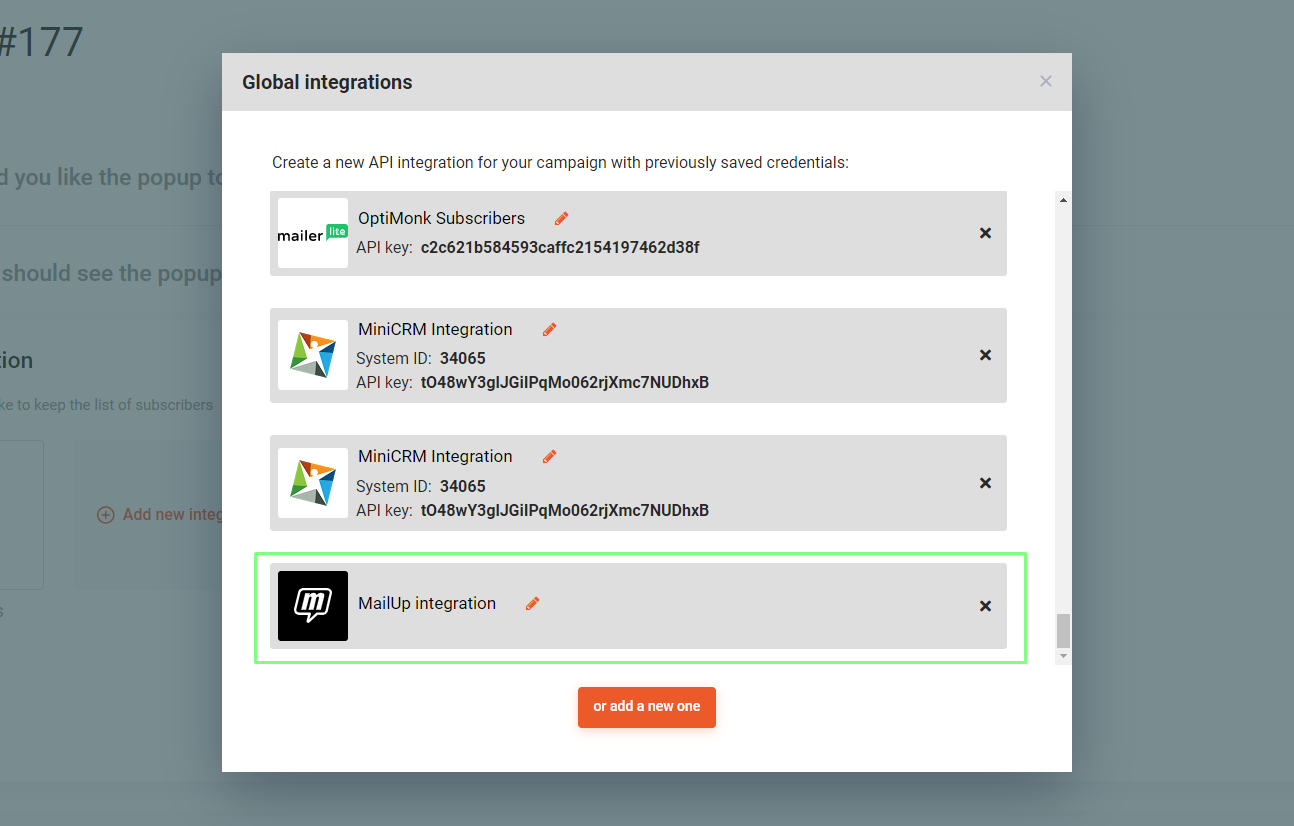
Task: Select the MailUp integration name
Action: click(427, 603)
